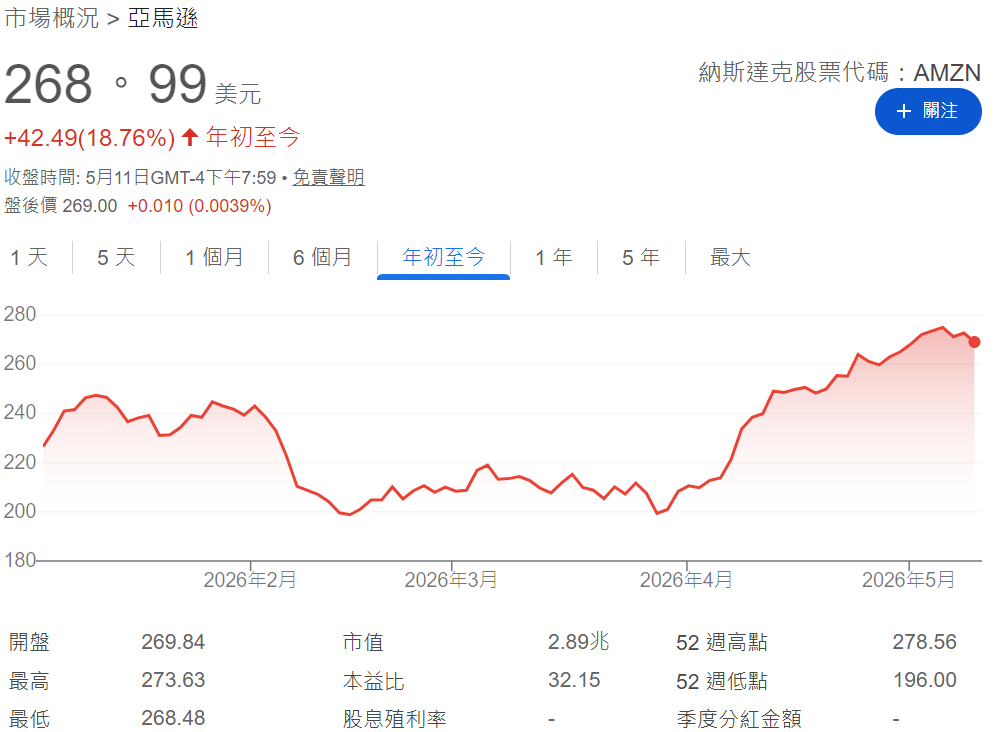Switch to the 1 個月 tab
This screenshot has width=995, height=732.
pos(214,258)
